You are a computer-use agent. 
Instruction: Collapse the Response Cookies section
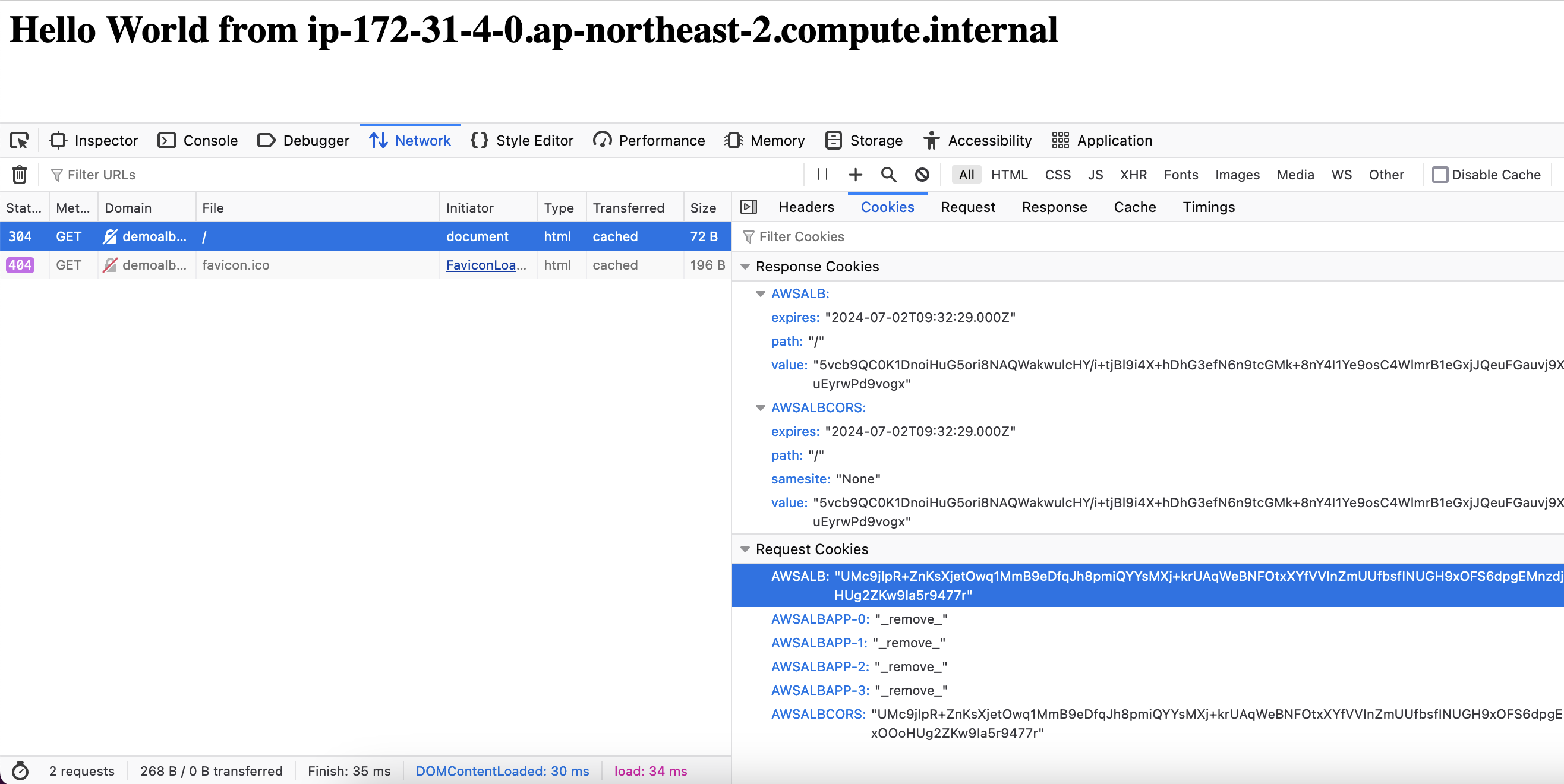coord(745,267)
